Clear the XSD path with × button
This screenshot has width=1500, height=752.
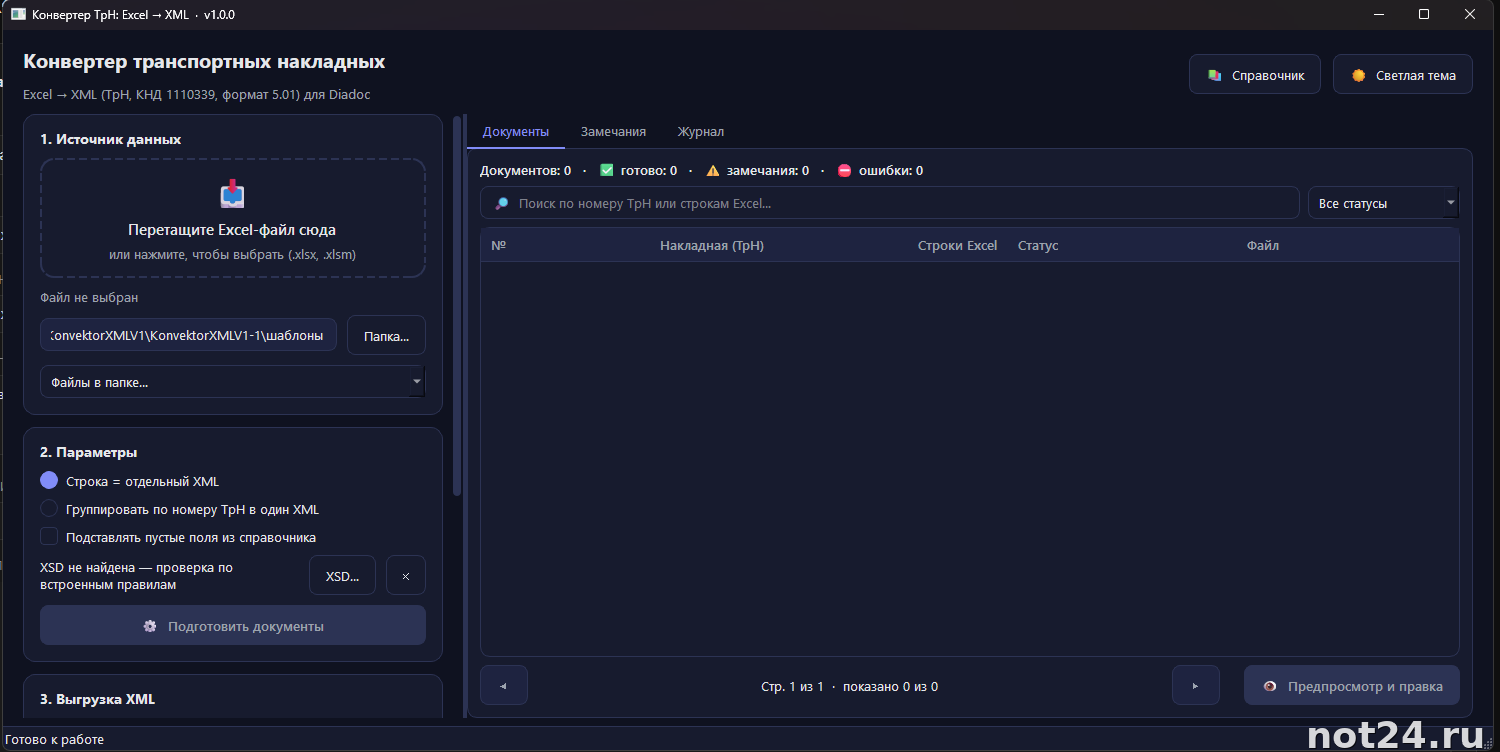tap(406, 575)
